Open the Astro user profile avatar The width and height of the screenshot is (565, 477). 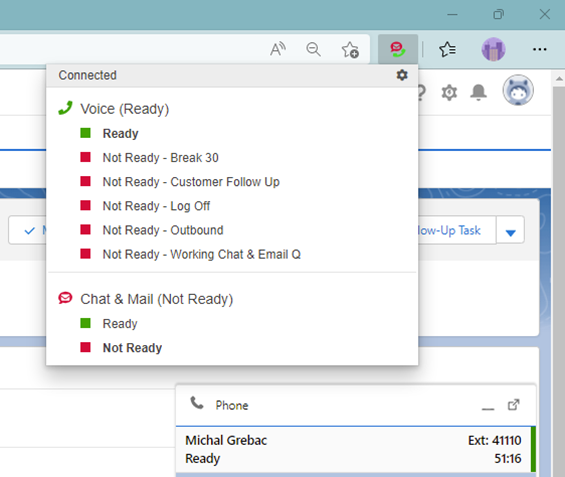click(518, 90)
